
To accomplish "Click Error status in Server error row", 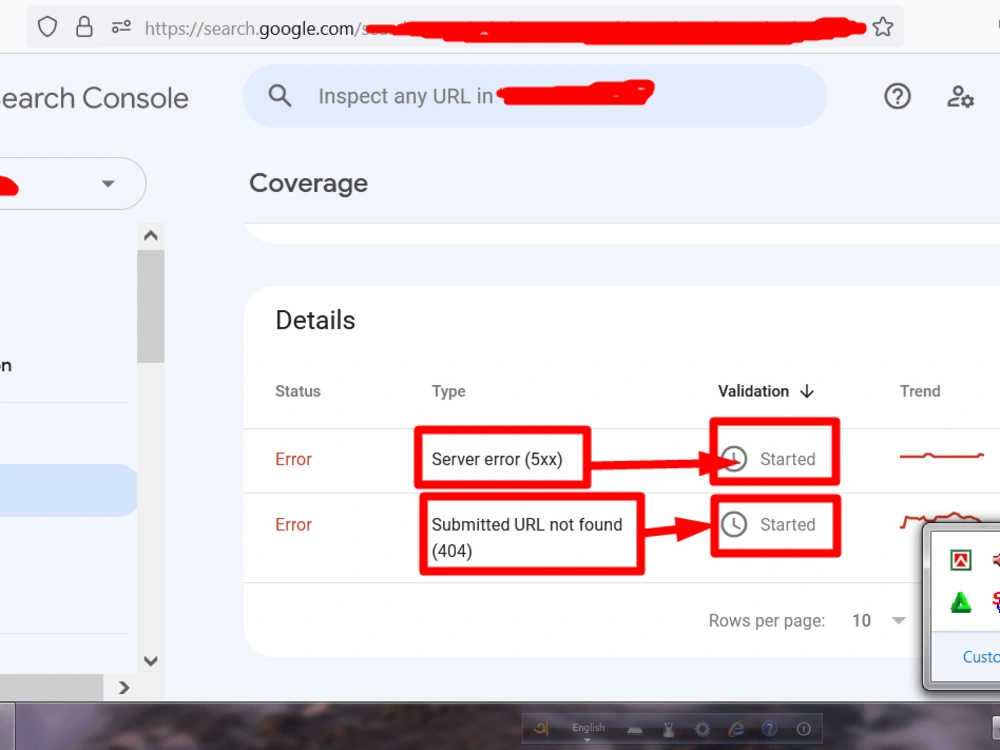I will (x=293, y=459).
